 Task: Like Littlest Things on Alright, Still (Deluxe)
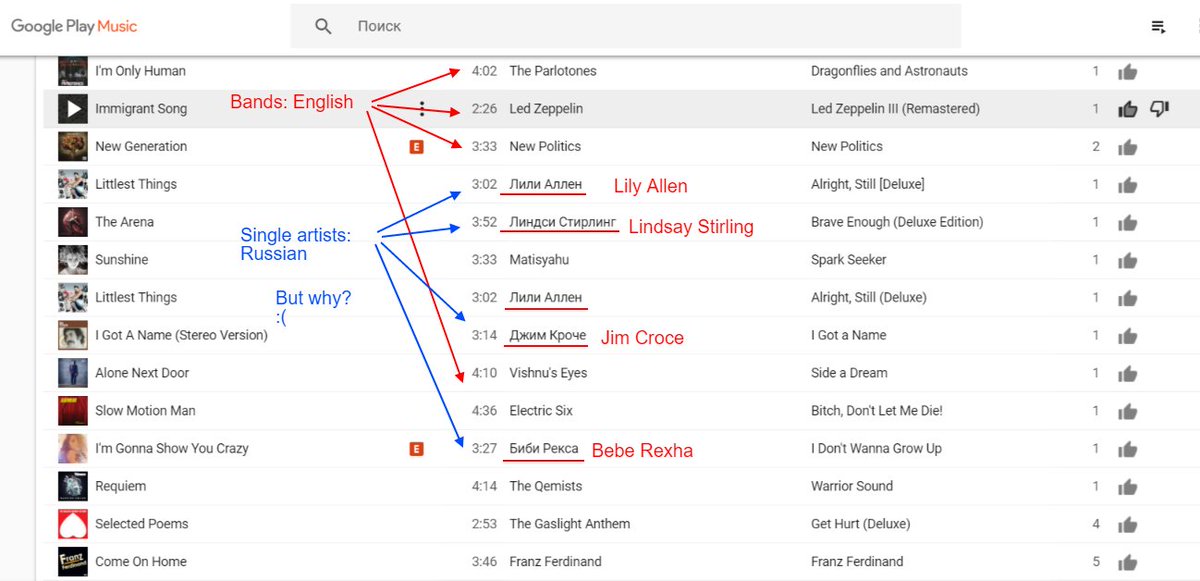coord(1128,298)
